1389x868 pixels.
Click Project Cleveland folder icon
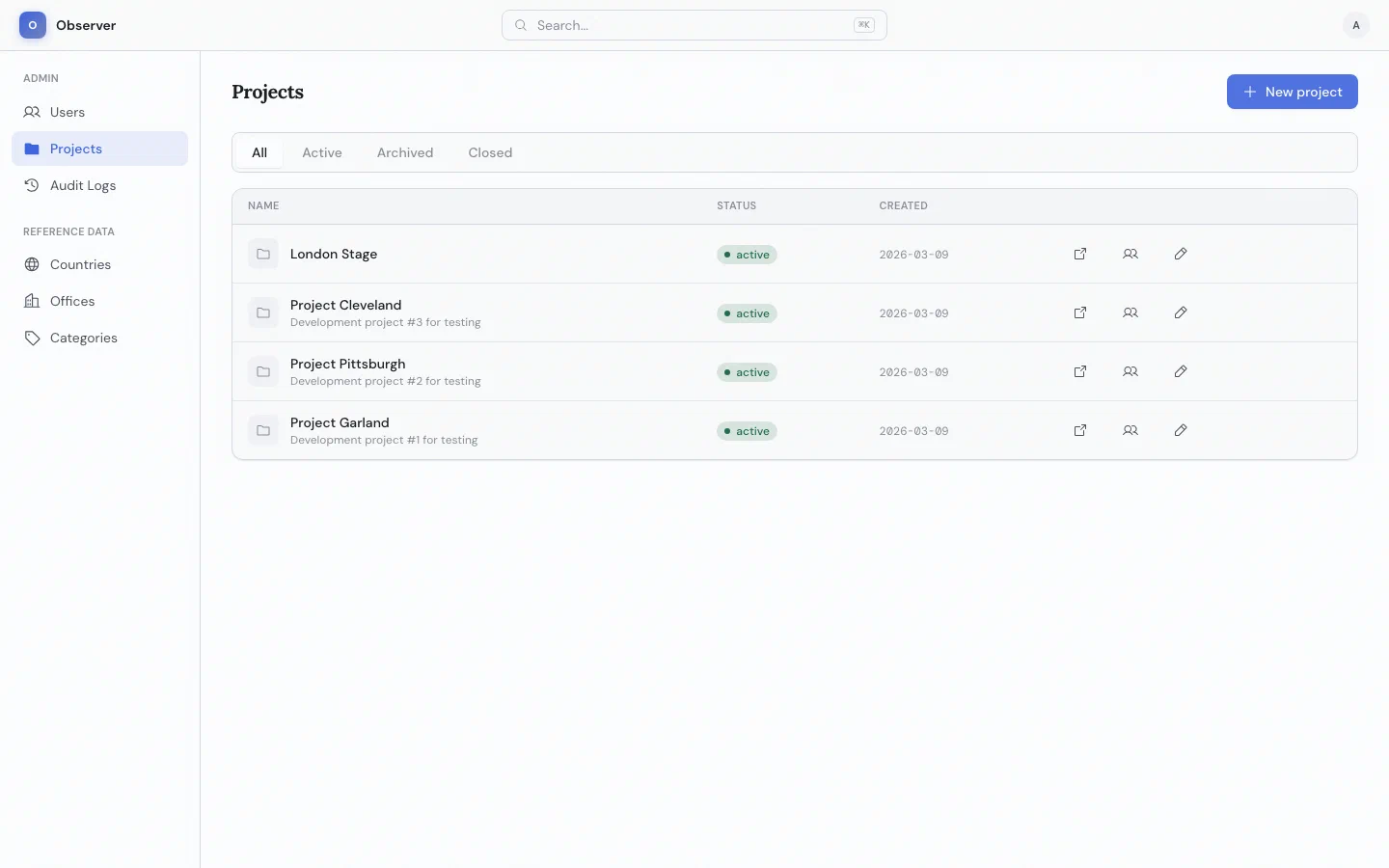click(x=263, y=312)
